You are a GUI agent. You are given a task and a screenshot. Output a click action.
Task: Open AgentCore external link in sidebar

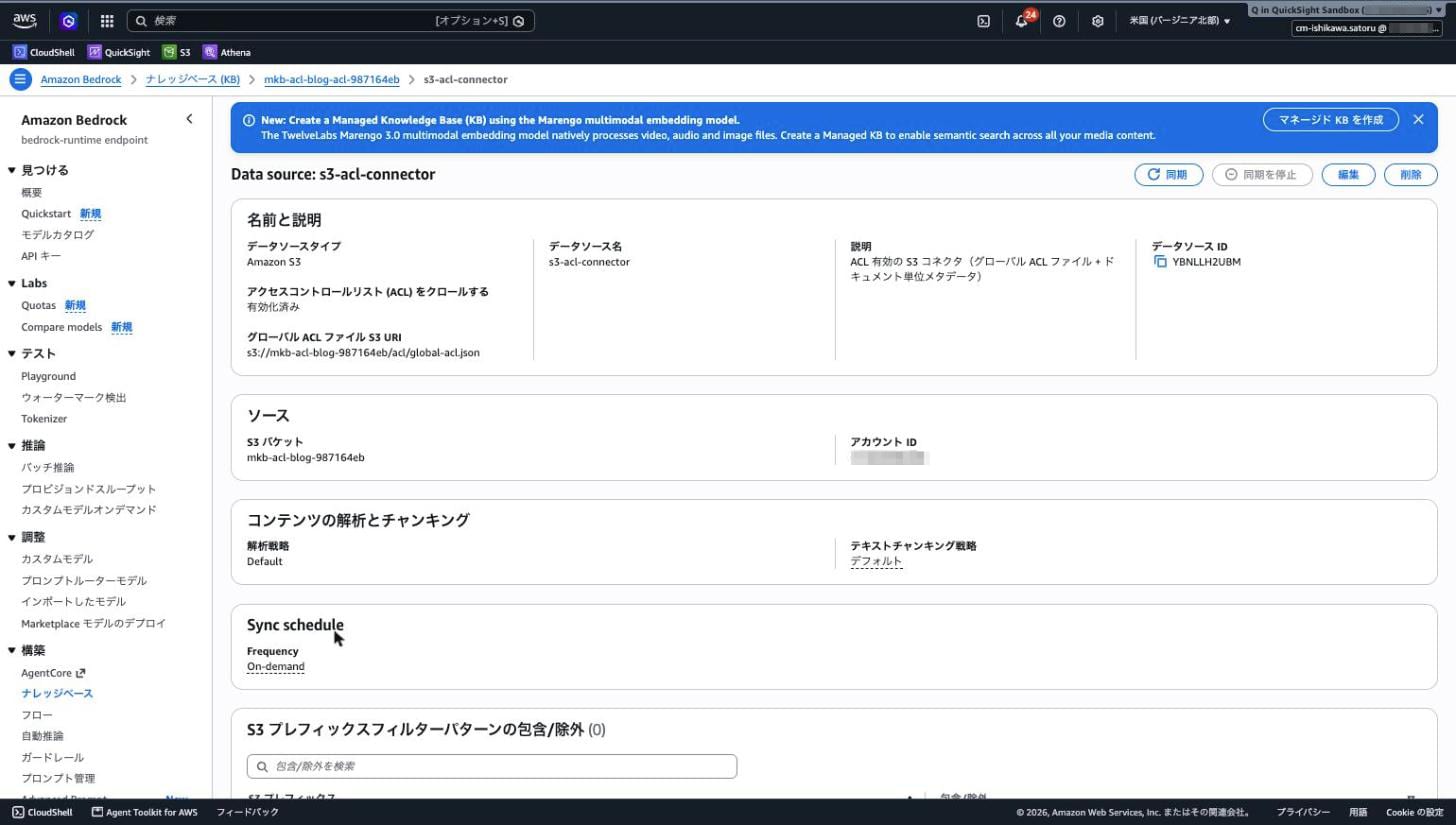pos(53,672)
